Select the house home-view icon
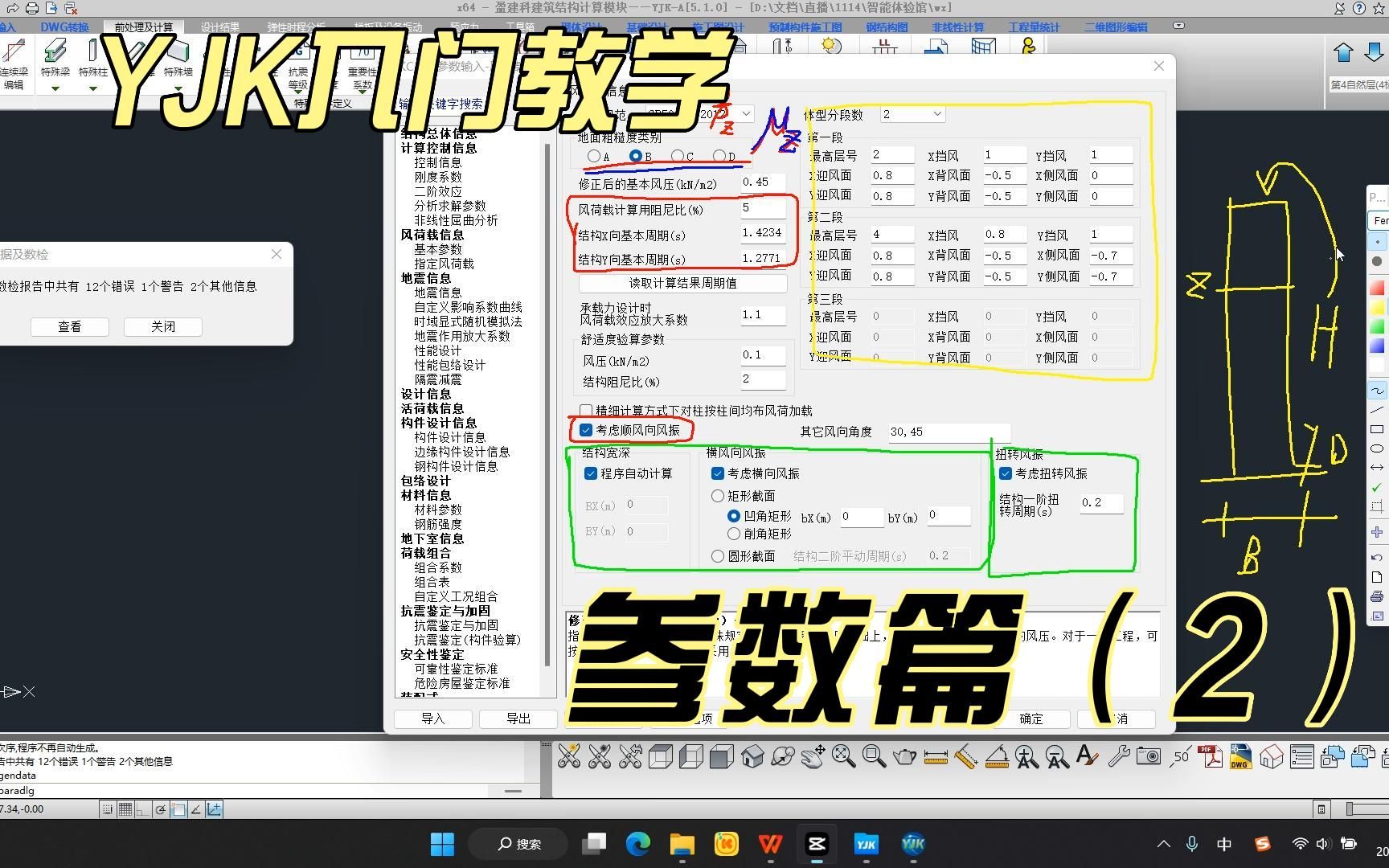Screen dimensions: 1389x868 coord(752,756)
